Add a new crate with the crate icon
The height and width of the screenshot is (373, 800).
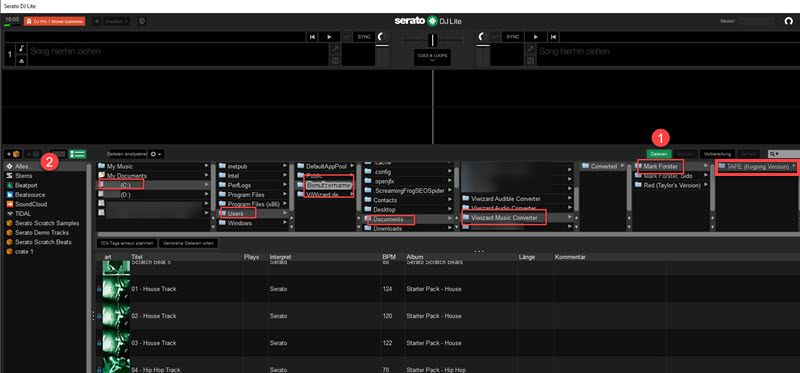13,154
